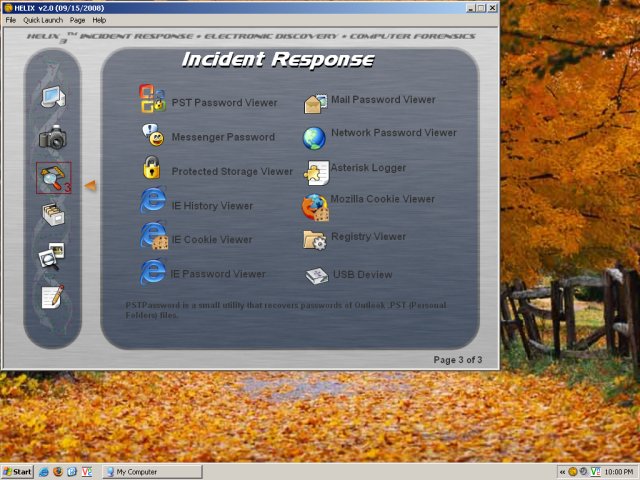This screenshot has height=480, width=640.
Task: Click the Protected Storage Viewer padlock icon
Action: (151, 167)
